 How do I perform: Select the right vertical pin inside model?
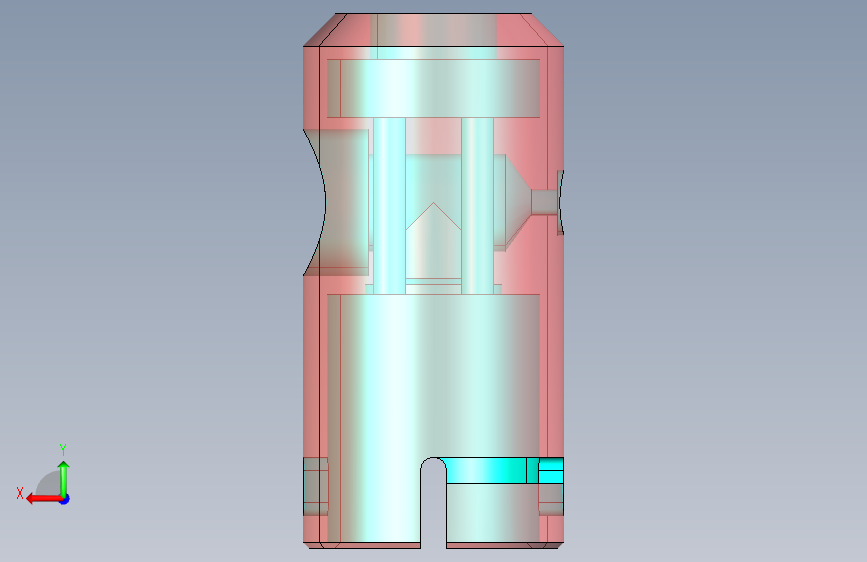[x=477, y=205]
